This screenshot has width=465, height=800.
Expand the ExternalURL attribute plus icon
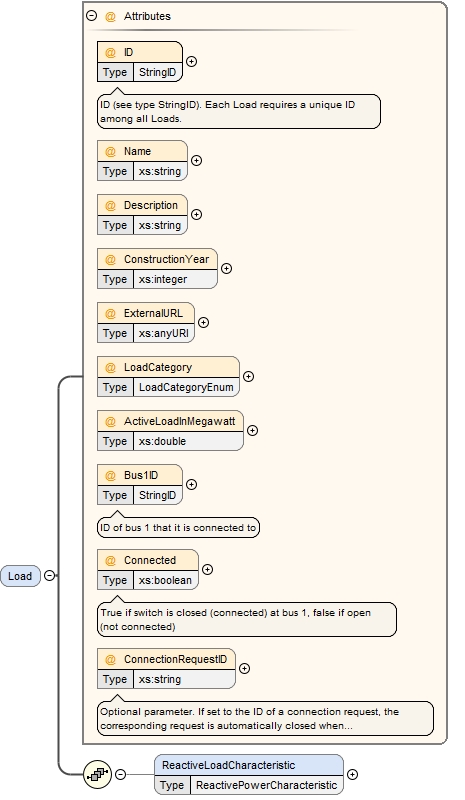[203, 322]
